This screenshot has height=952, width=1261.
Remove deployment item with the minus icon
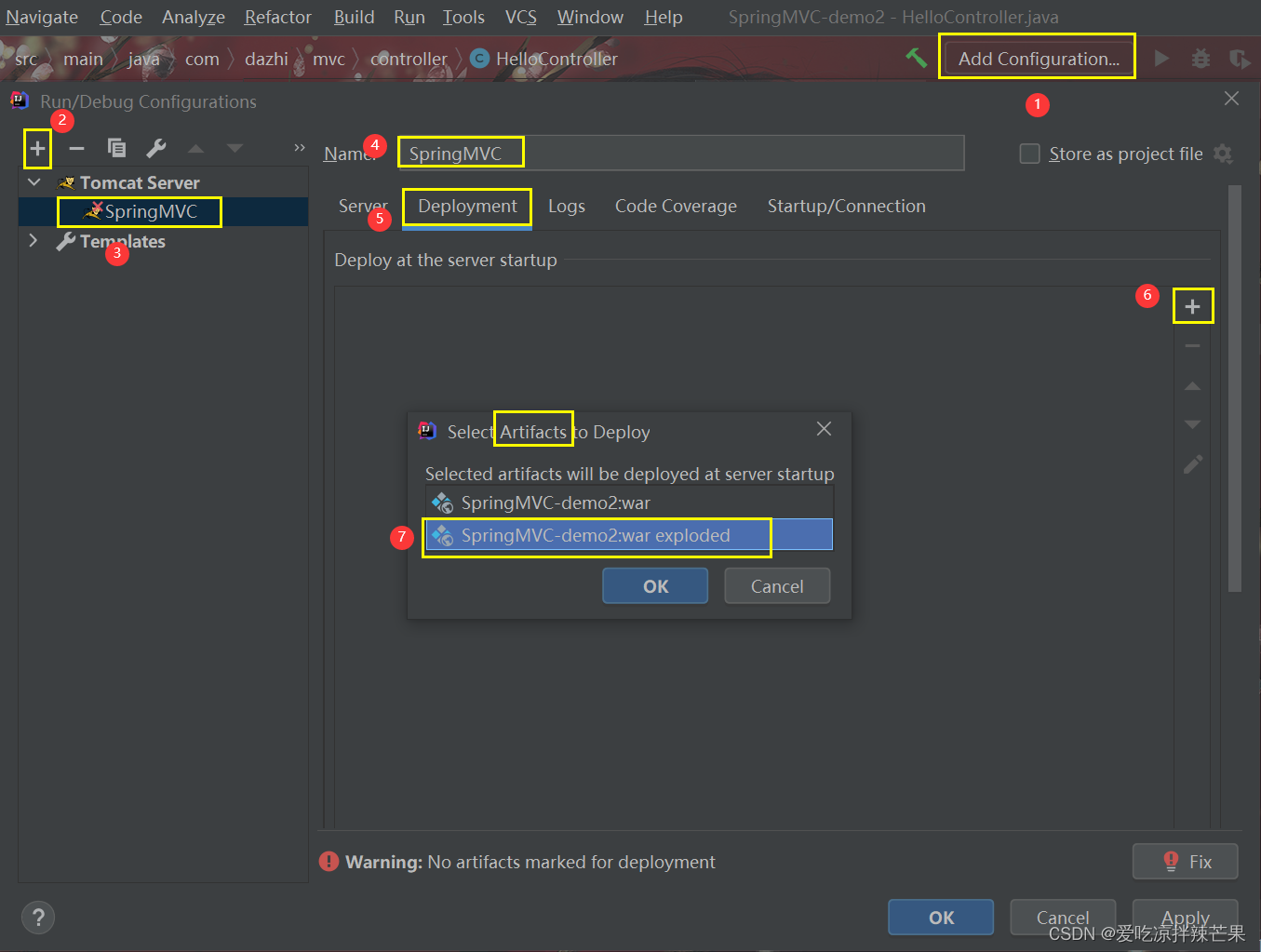[1193, 346]
